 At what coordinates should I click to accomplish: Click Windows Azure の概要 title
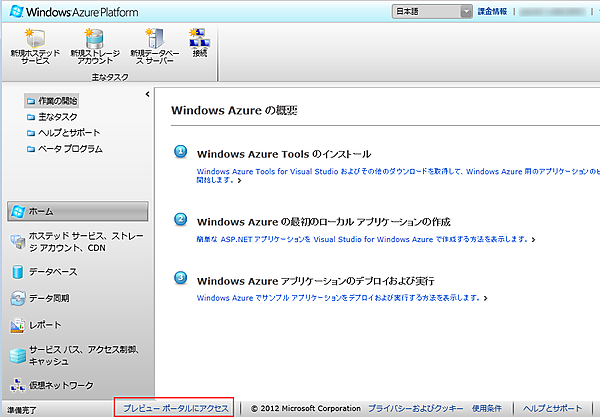pyautogui.click(x=234, y=111)
